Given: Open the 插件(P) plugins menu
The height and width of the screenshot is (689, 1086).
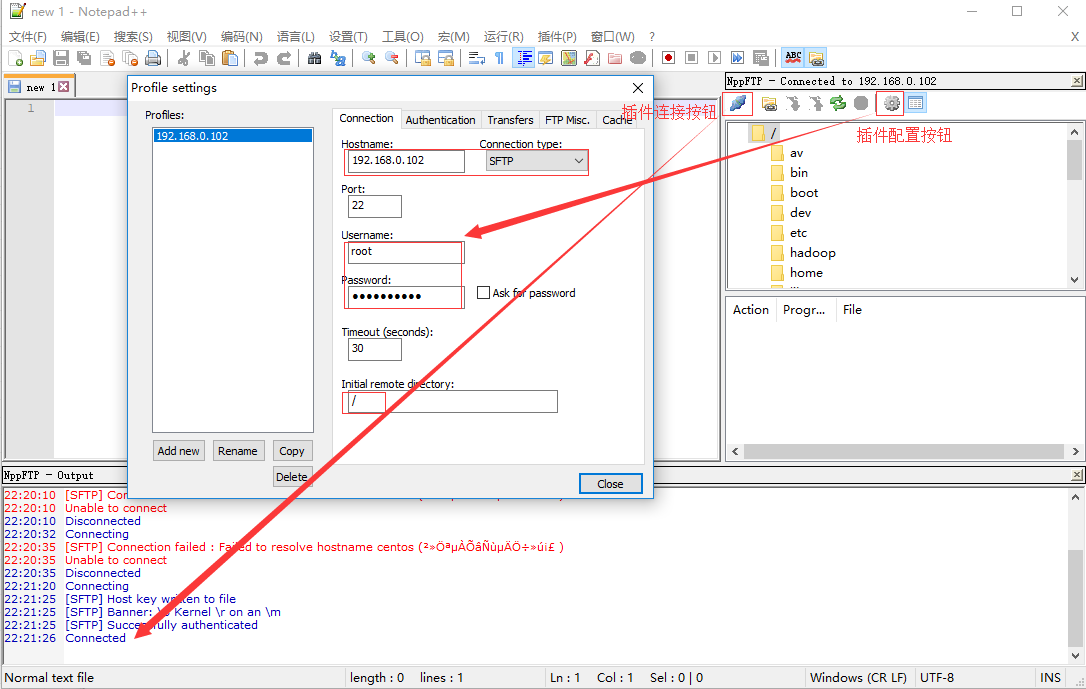Looking at the screenshot, I should (557, 37).
